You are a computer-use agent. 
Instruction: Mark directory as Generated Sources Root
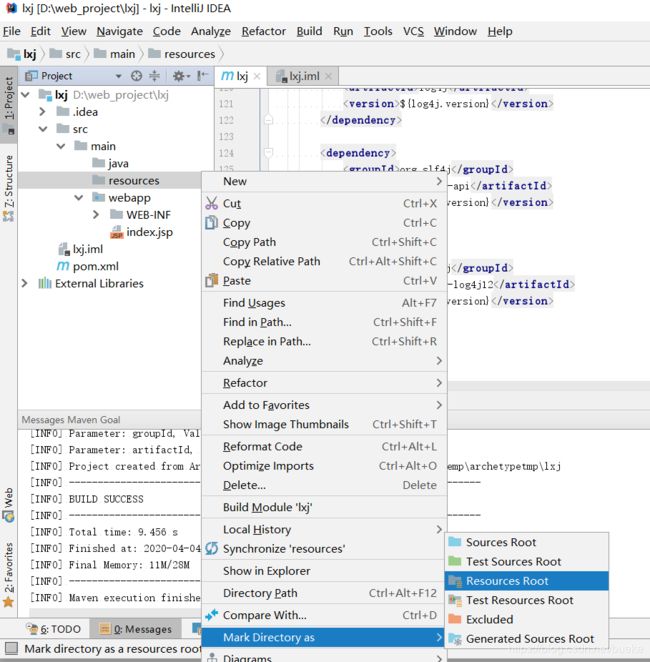coord(527,639)
